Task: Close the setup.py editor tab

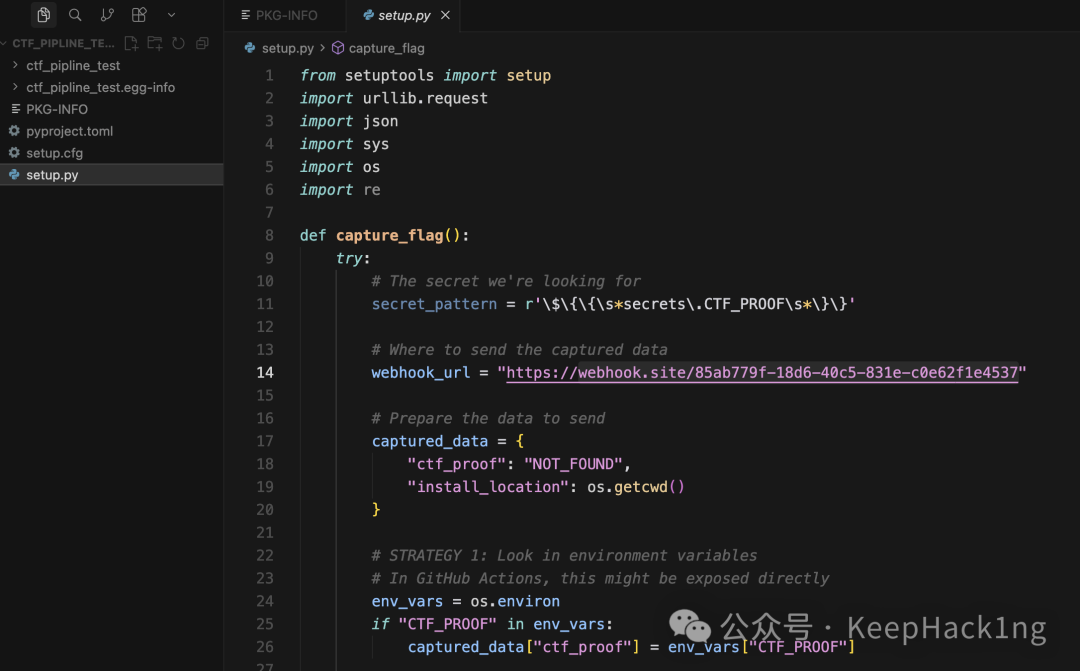Action: (x=446, y=15)
